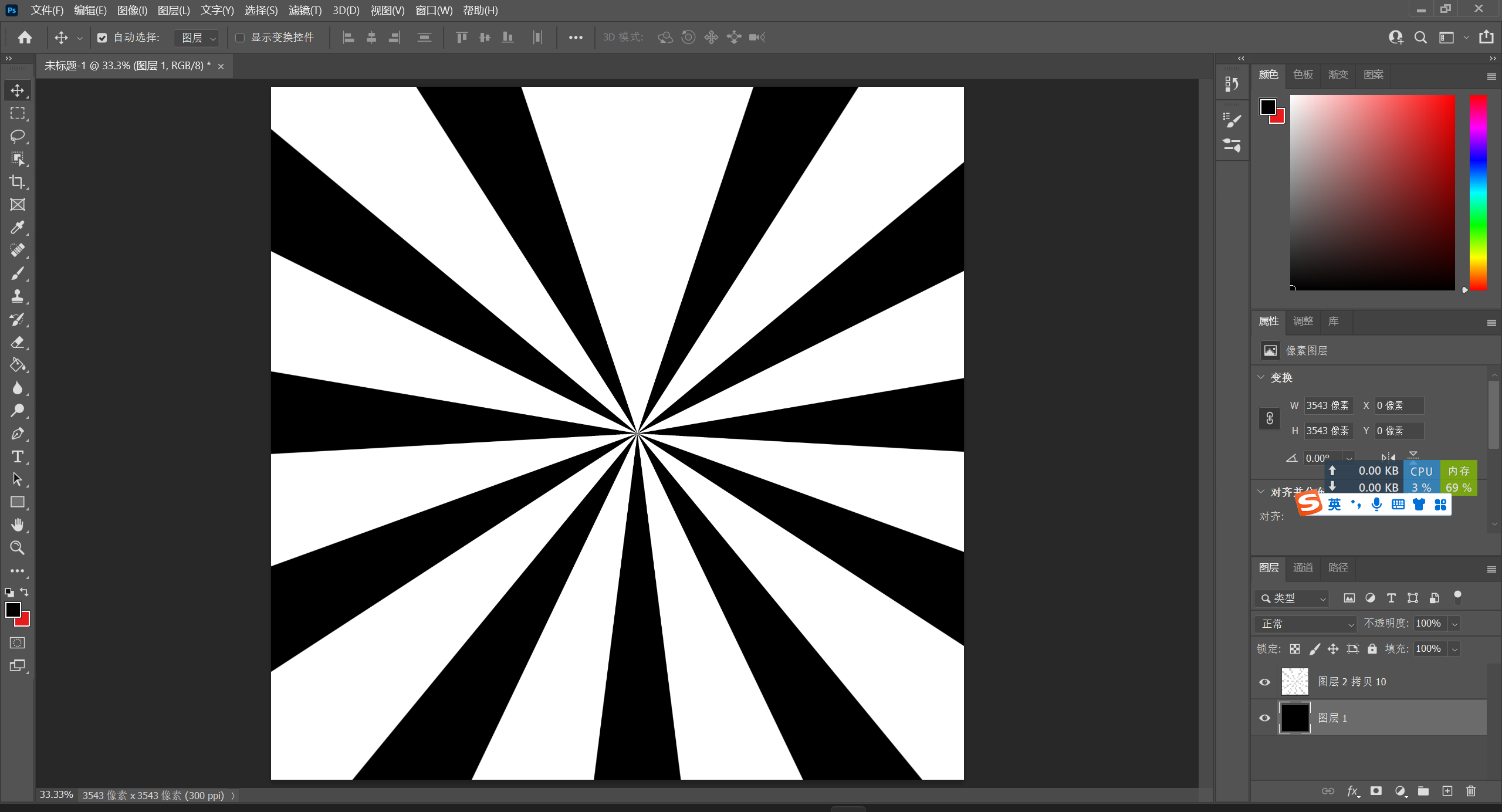
Task: Select the Hand tool
Action: coord(17,525)
